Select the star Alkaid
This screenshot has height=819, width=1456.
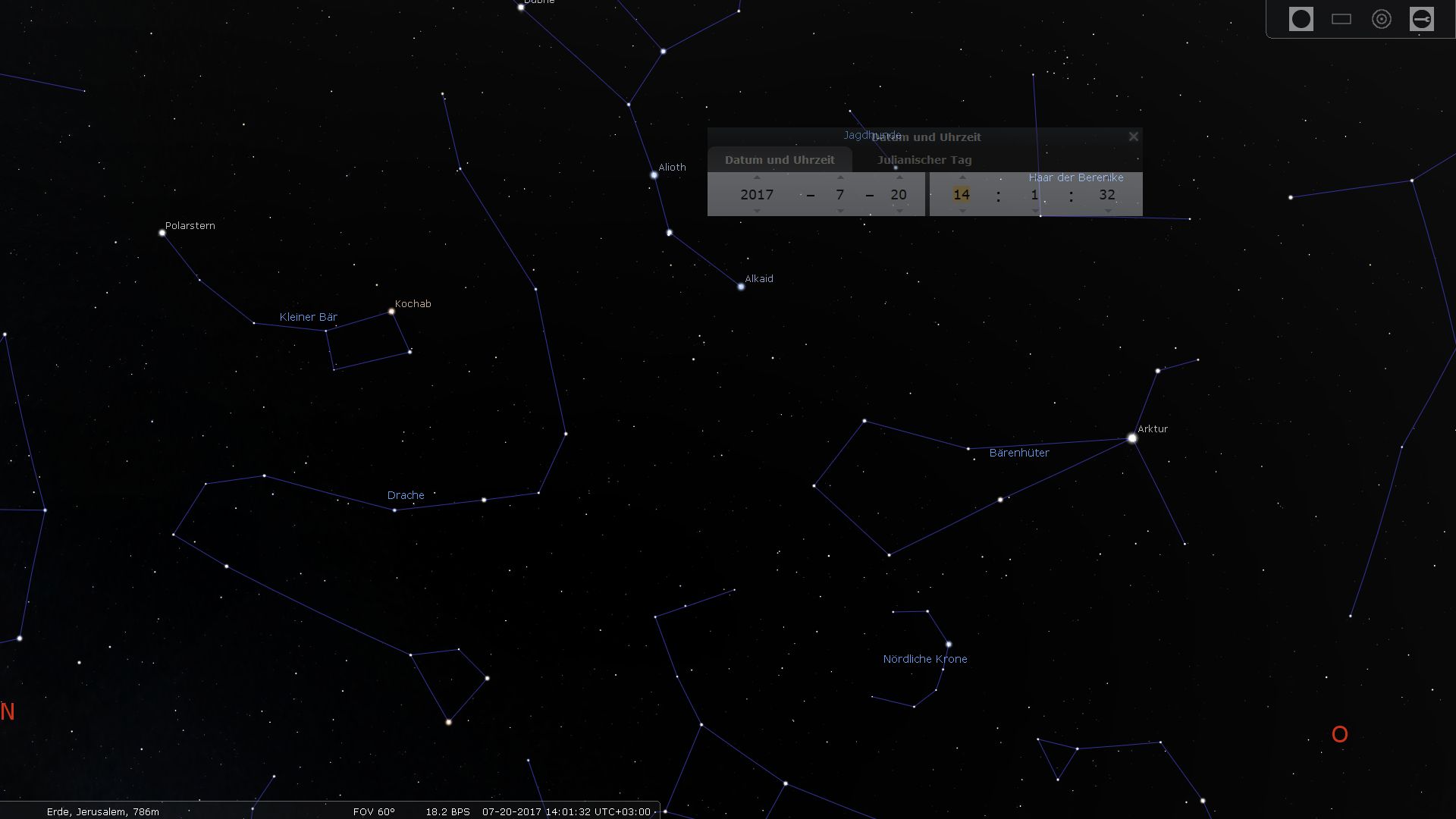(x=741, y=287)
